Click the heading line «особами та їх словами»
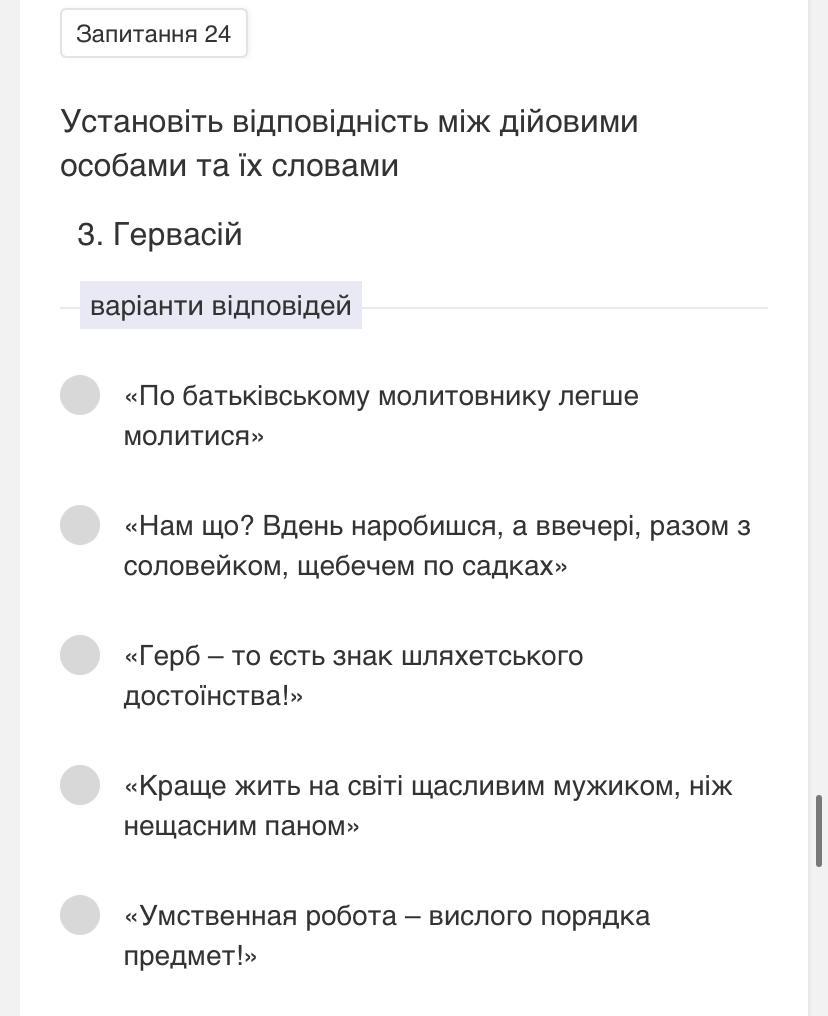 229,166
